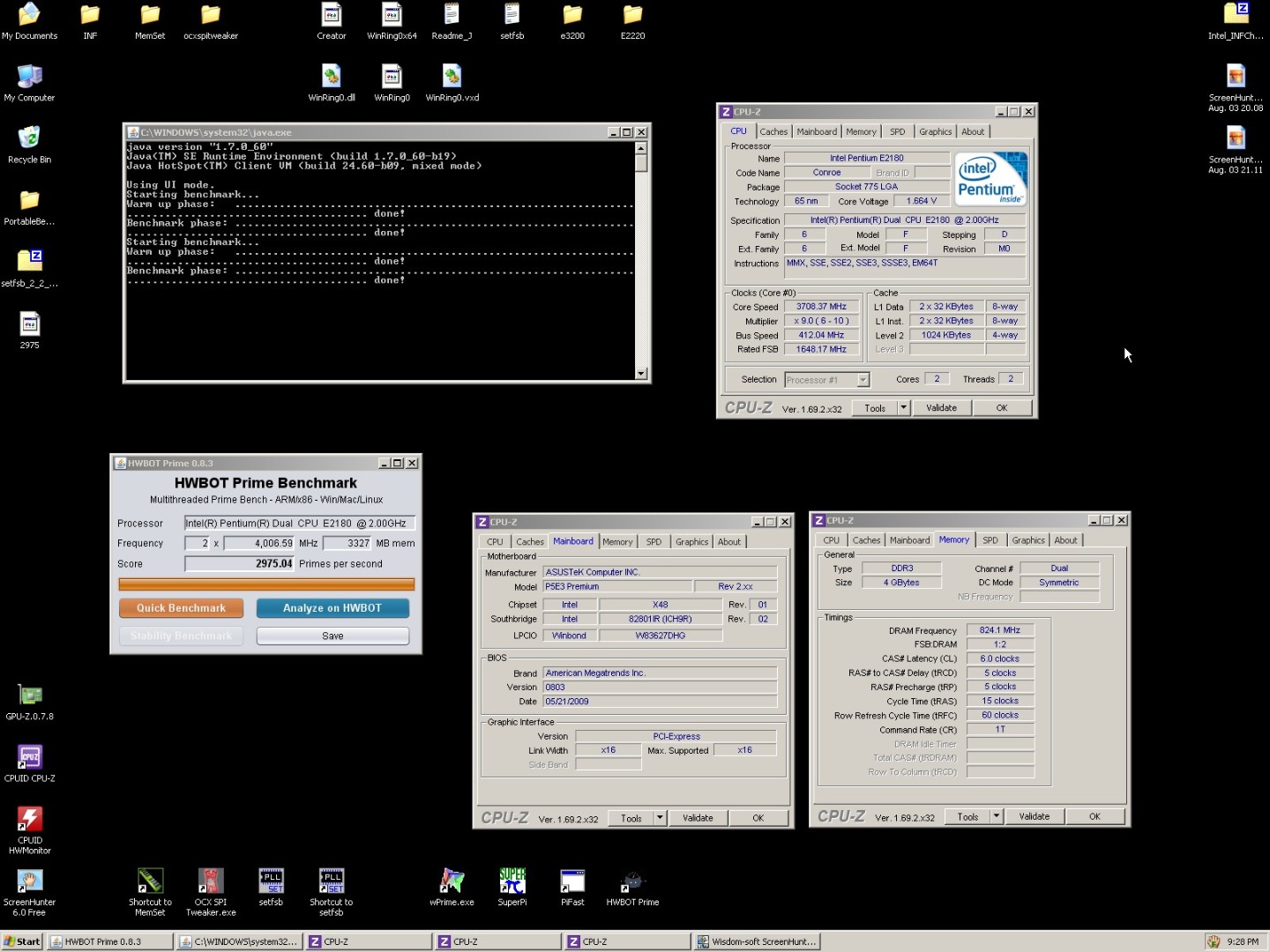Launch the OCX SPI Tweaker.exe icon
Viewport: 1270px width, 952px height.
click(x=210, y=892)
